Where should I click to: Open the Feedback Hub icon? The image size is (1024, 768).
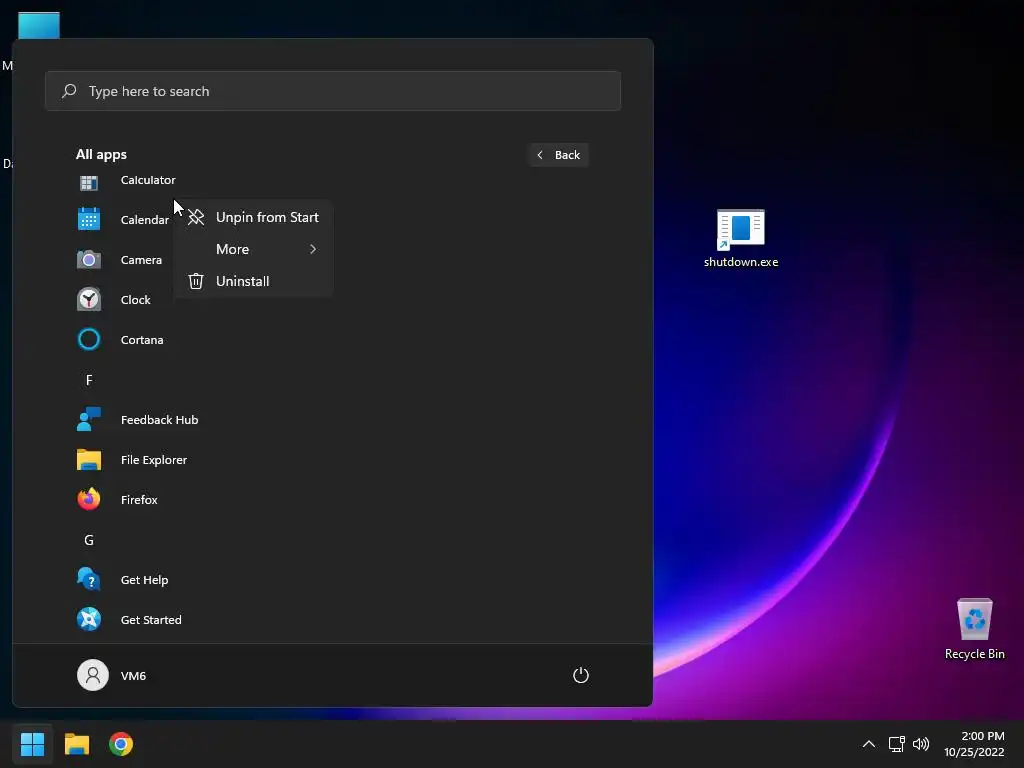[89, 419]
